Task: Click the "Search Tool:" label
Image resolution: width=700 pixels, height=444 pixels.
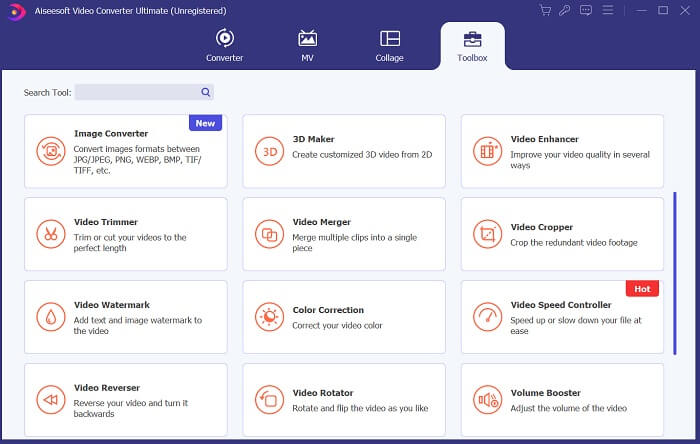Action: [47, 92]
